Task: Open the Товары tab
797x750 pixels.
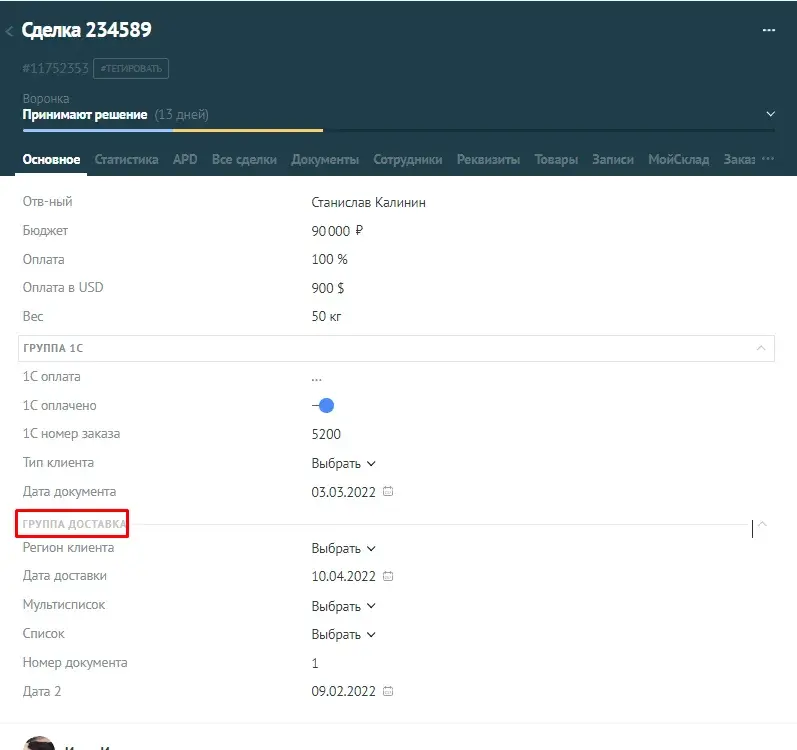Action: tap(556, 160)
